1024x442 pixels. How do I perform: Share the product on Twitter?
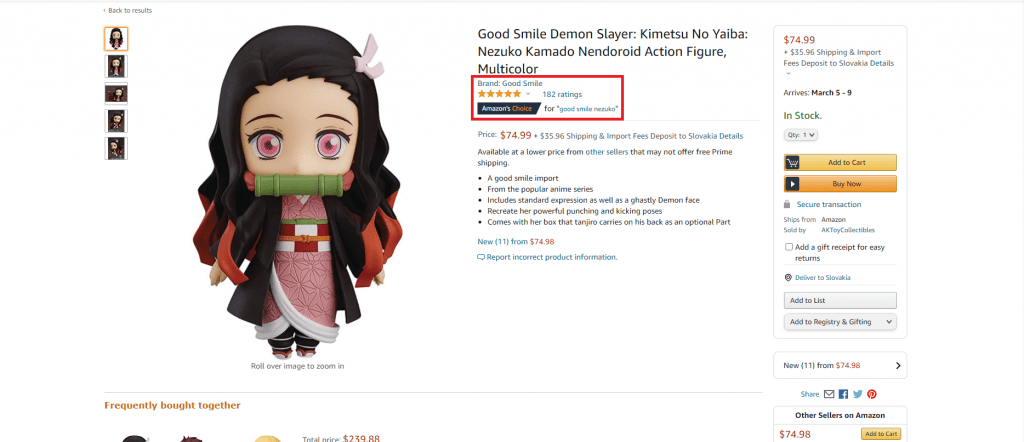point(857,394)
